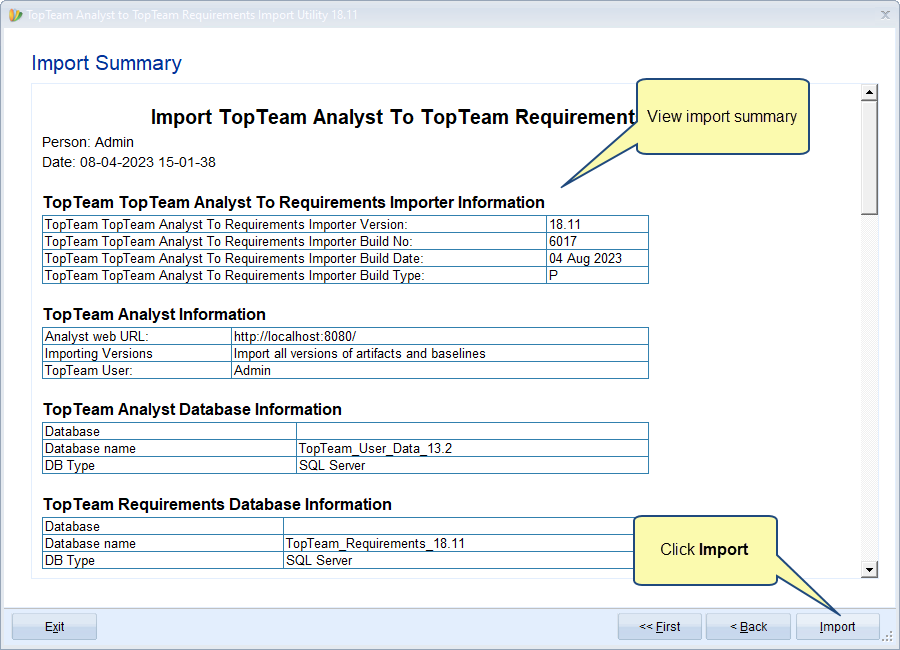
Task: Click the Importer Build Type label cell
Action: pos(294,276)
